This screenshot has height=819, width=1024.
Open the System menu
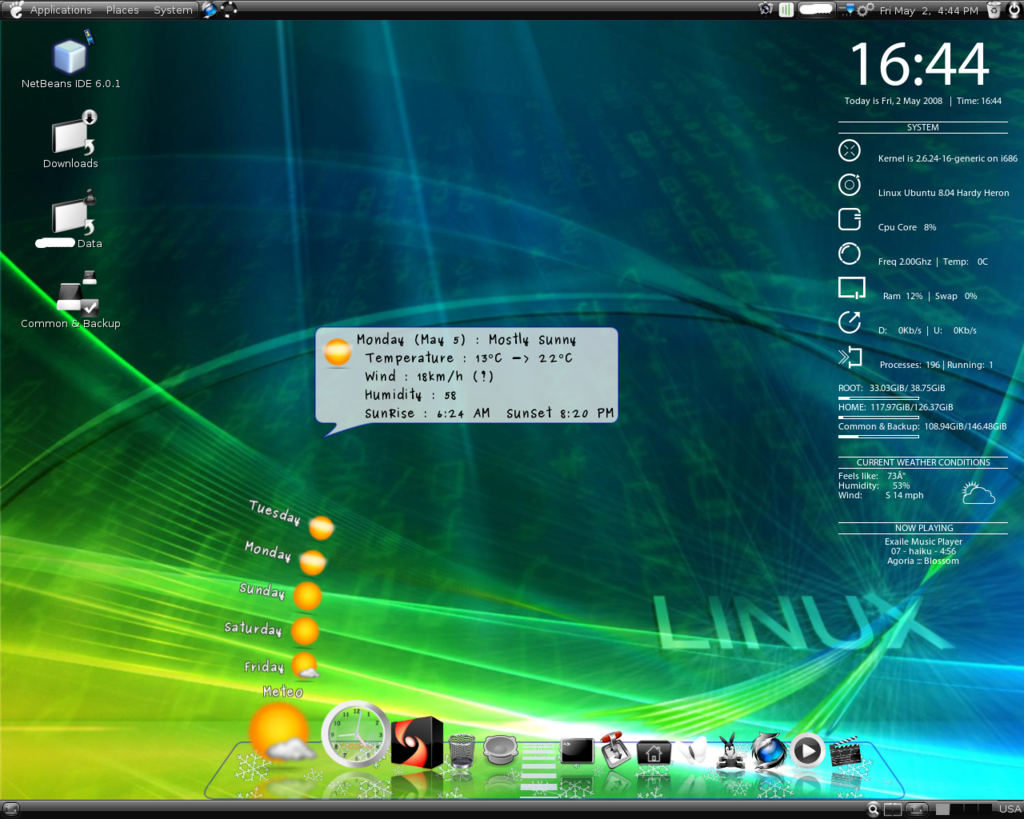(x=172, y=10)
